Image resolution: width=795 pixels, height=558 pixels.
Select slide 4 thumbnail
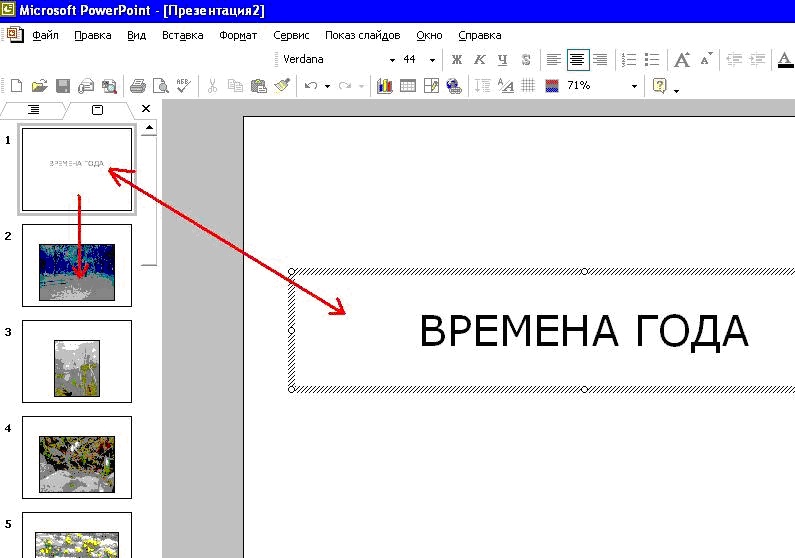pos(77,458)
